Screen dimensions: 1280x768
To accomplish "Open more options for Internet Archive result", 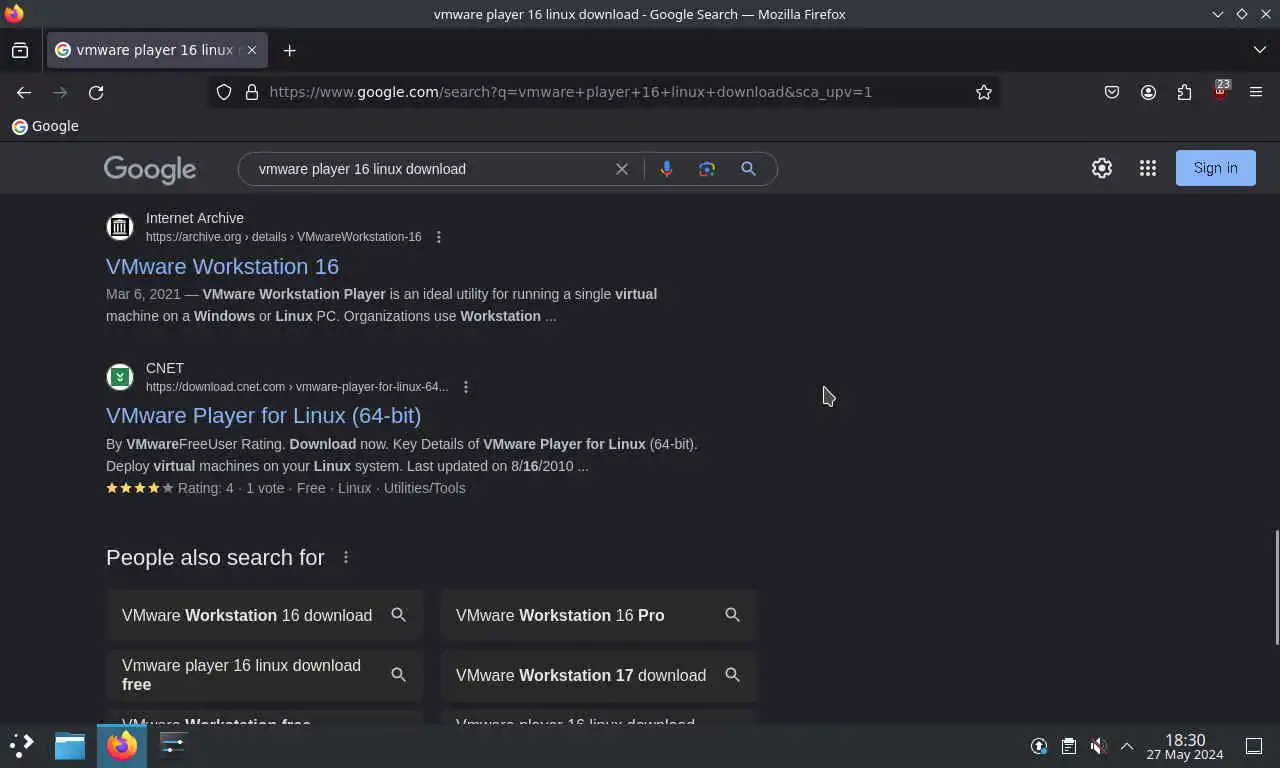I will tap(438, 237).
